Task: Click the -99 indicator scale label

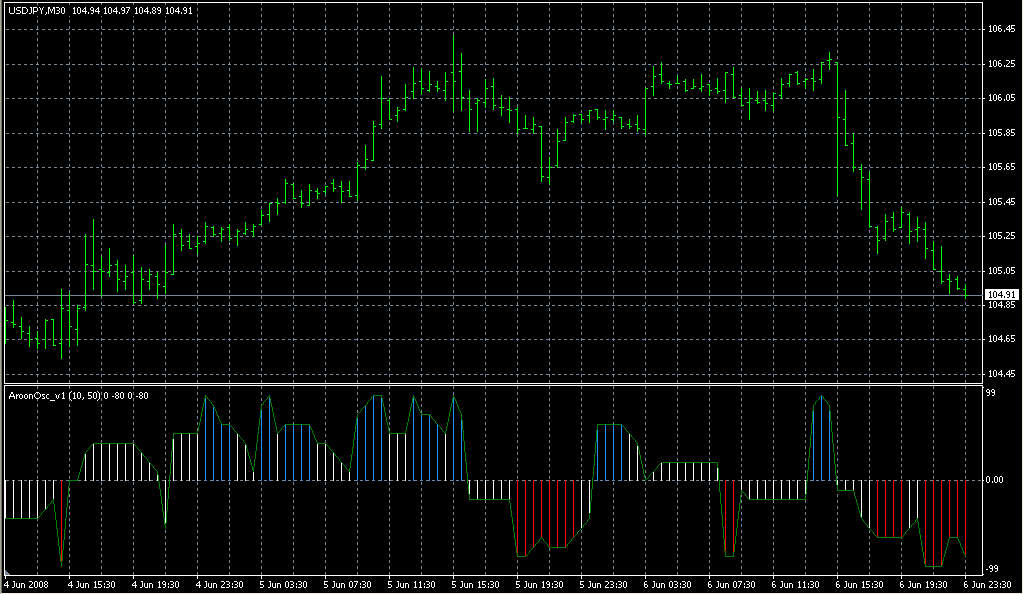Action: tap(991, 569)
